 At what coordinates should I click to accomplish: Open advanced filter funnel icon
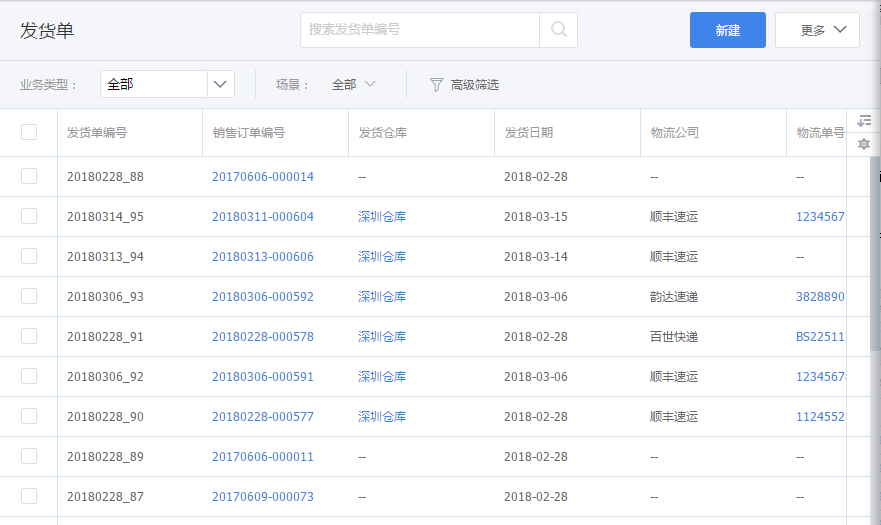coord(437,85)
